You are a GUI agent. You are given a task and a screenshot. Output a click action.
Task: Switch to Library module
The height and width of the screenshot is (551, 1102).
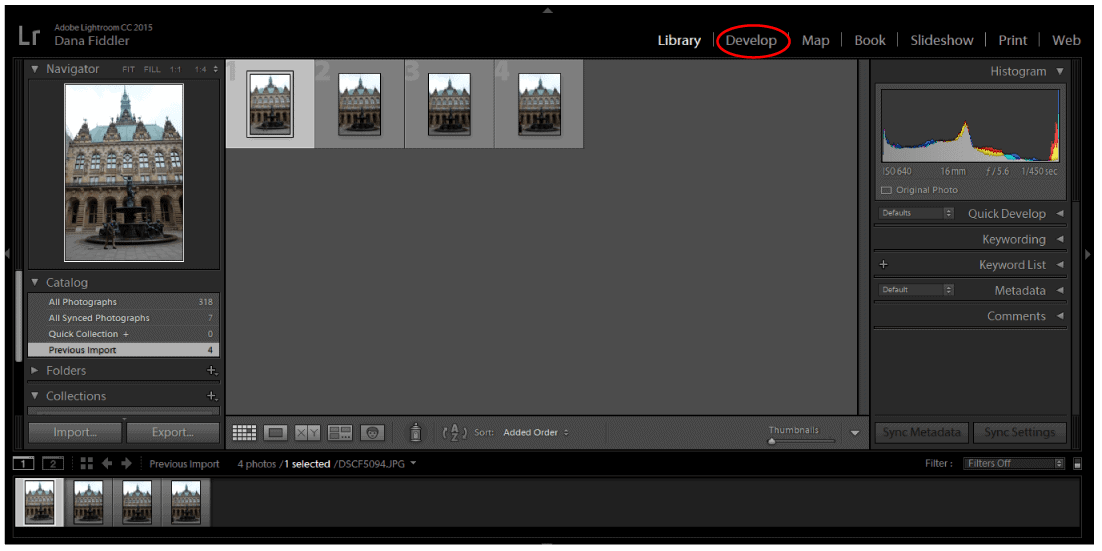pyautogui.click(x=679, y=41)
